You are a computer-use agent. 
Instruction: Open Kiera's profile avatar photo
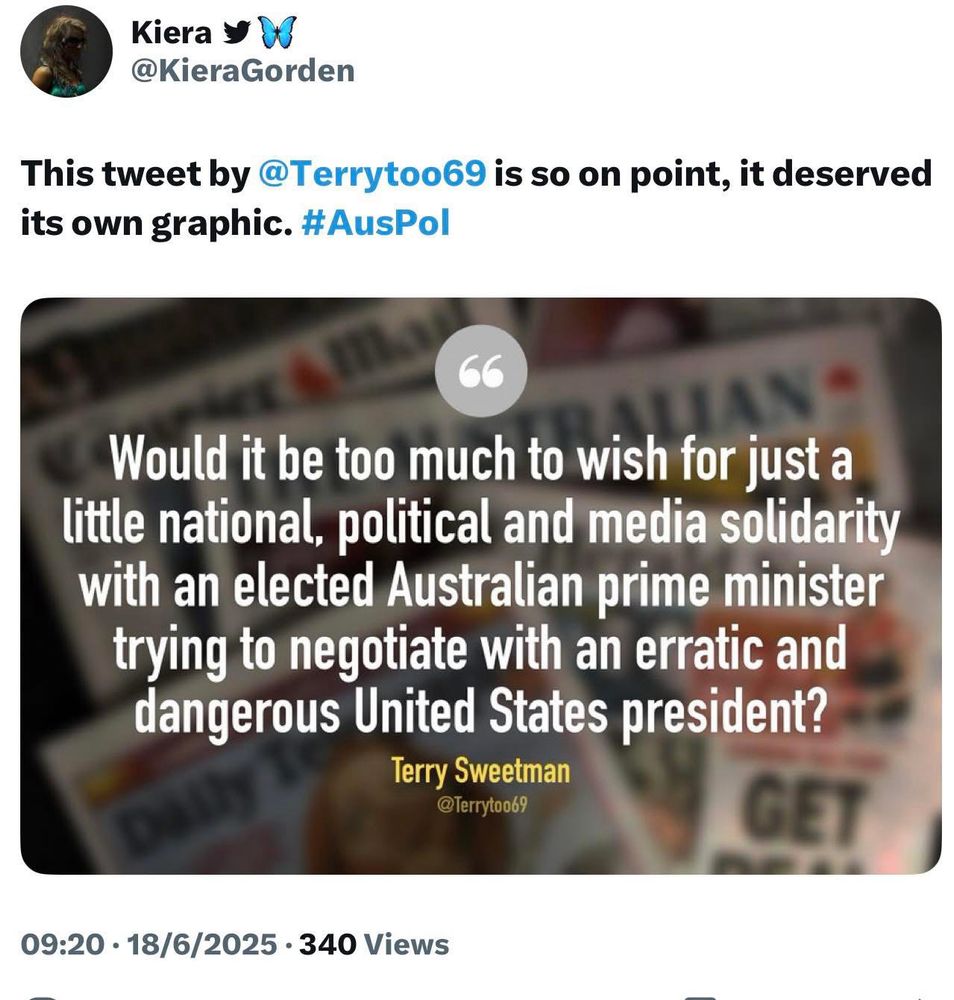(66, 52)
